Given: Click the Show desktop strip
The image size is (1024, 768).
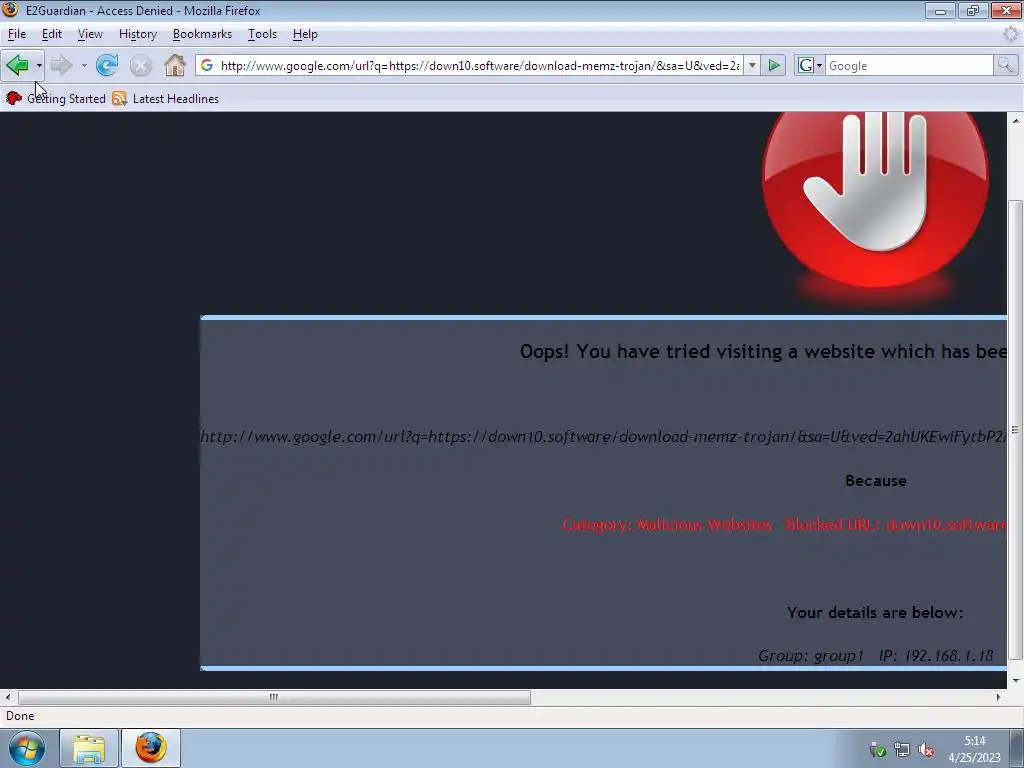Looking at the screenshot, I should coord(1017,748).
